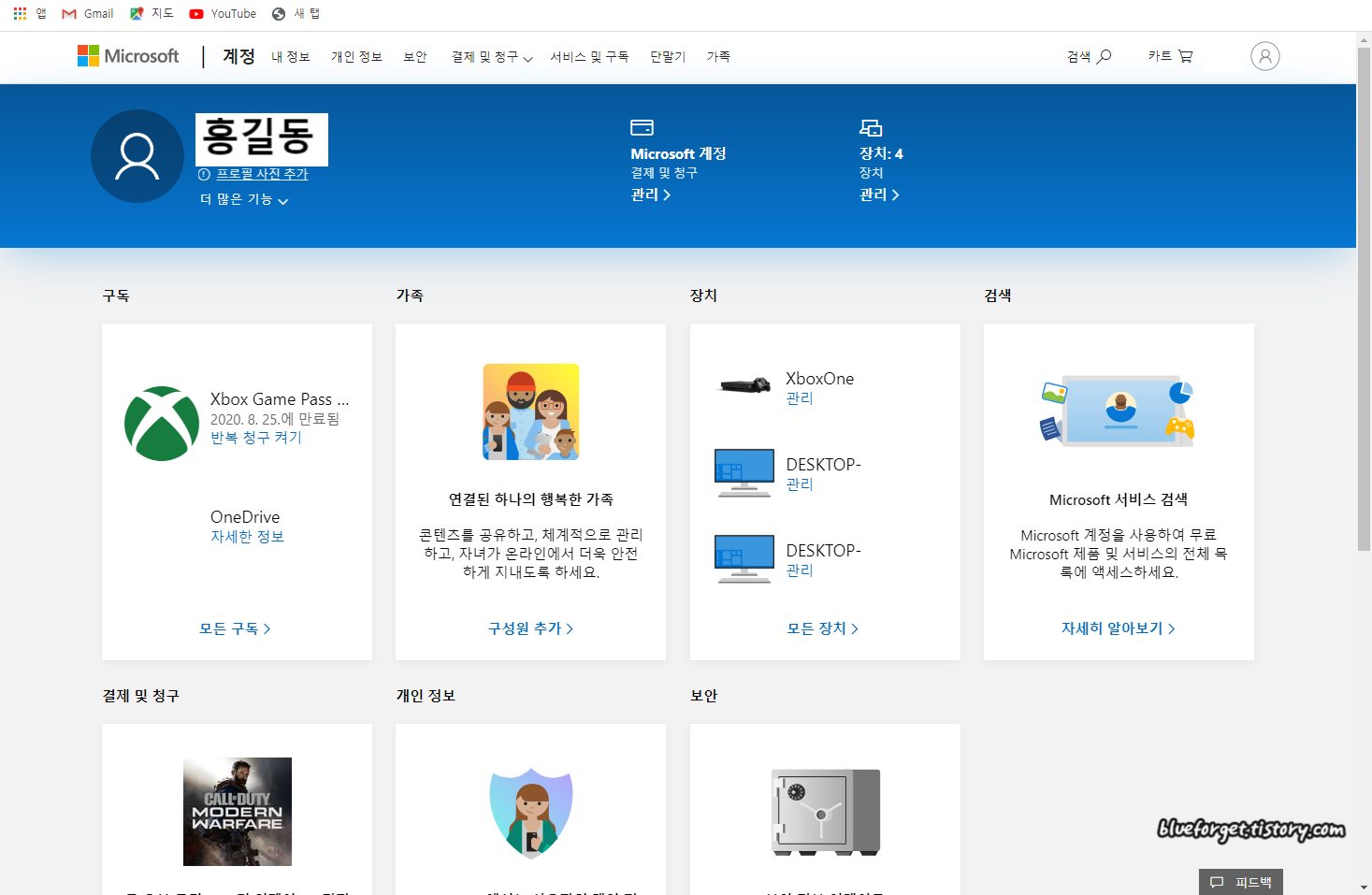Open the Apps grid bookmark icon
The height and width of the screenshot is (895, 1372).
pyautogui.click(x=20, y=14)
